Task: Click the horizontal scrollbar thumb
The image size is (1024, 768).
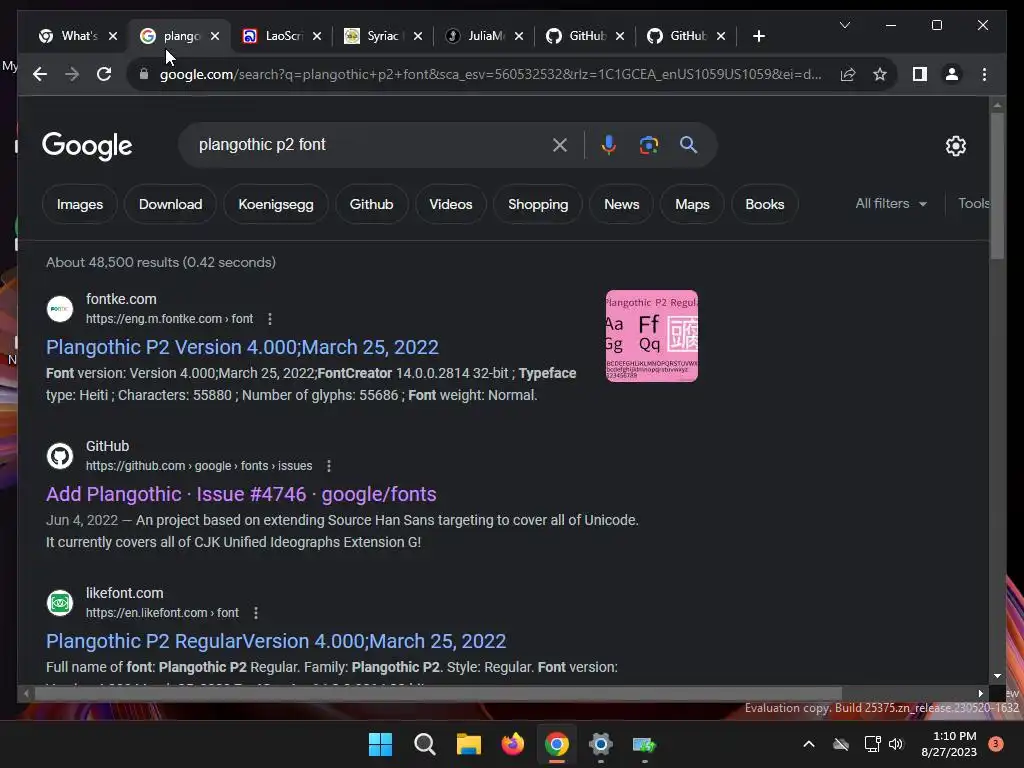Action: click(x=438, y=694)
